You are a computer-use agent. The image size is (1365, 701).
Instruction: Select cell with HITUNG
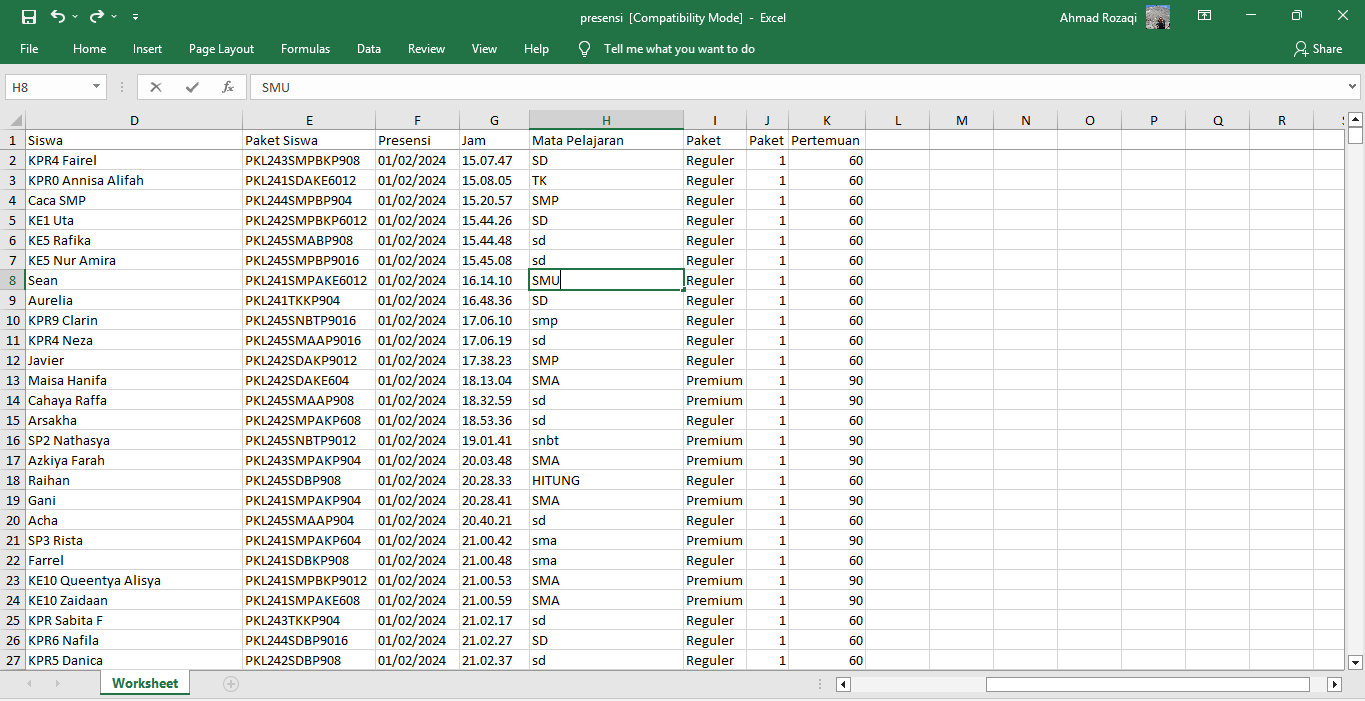tap(606, 480)
